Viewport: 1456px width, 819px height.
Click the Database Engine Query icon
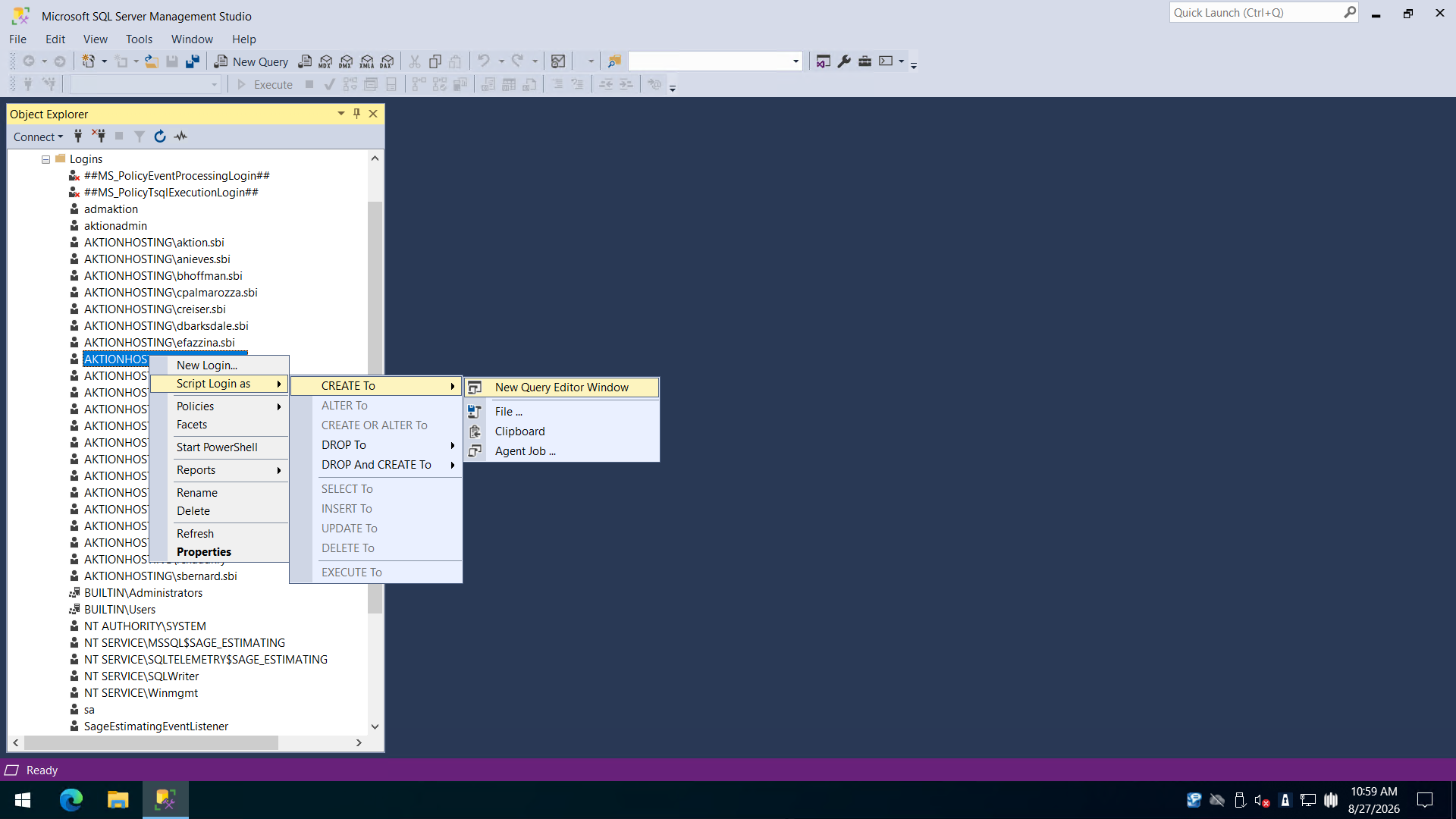(x=305, y=61)
